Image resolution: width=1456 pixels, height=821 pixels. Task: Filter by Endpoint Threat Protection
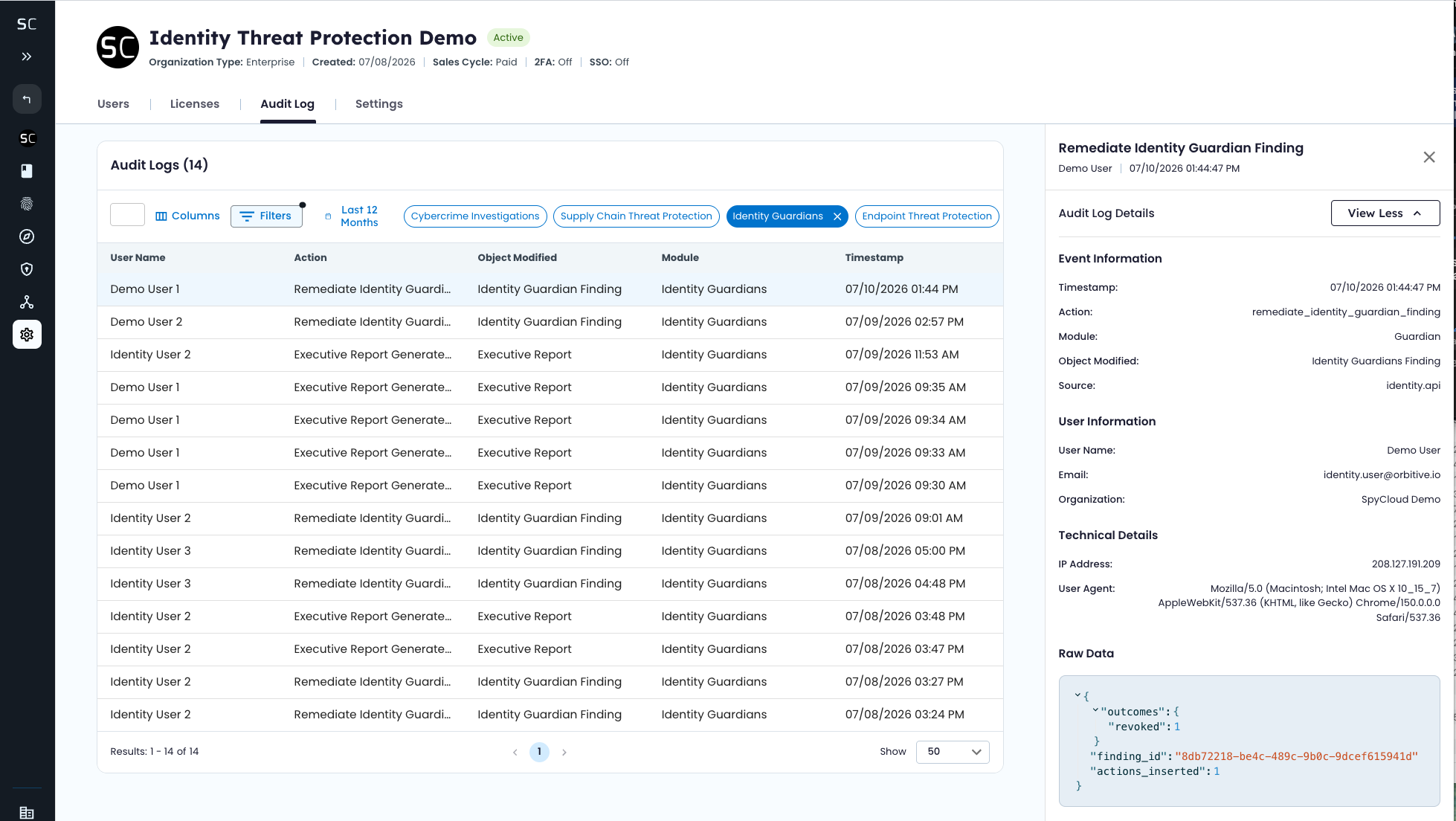[x=927, y=216]
